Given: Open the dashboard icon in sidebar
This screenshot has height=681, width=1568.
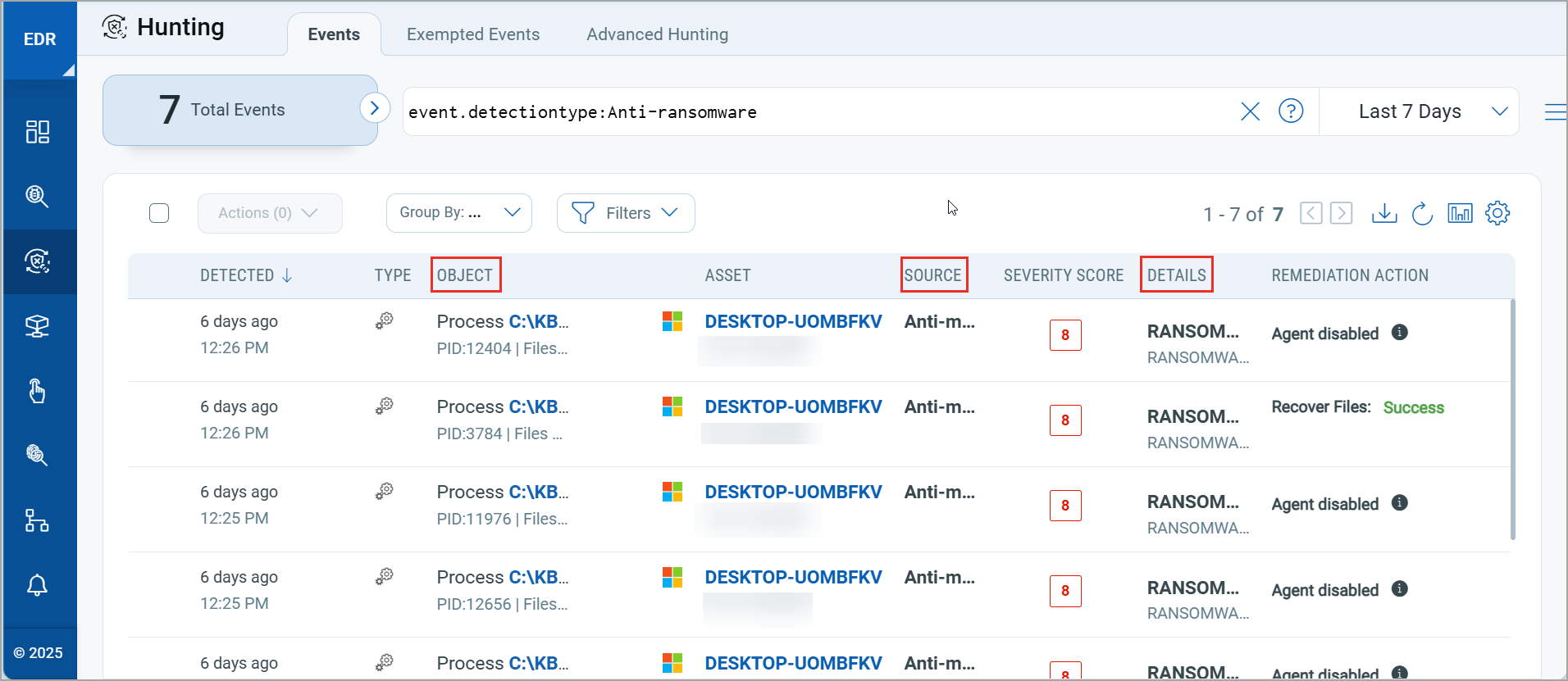Looking at the screenshot, I should (x=38, y=132).
